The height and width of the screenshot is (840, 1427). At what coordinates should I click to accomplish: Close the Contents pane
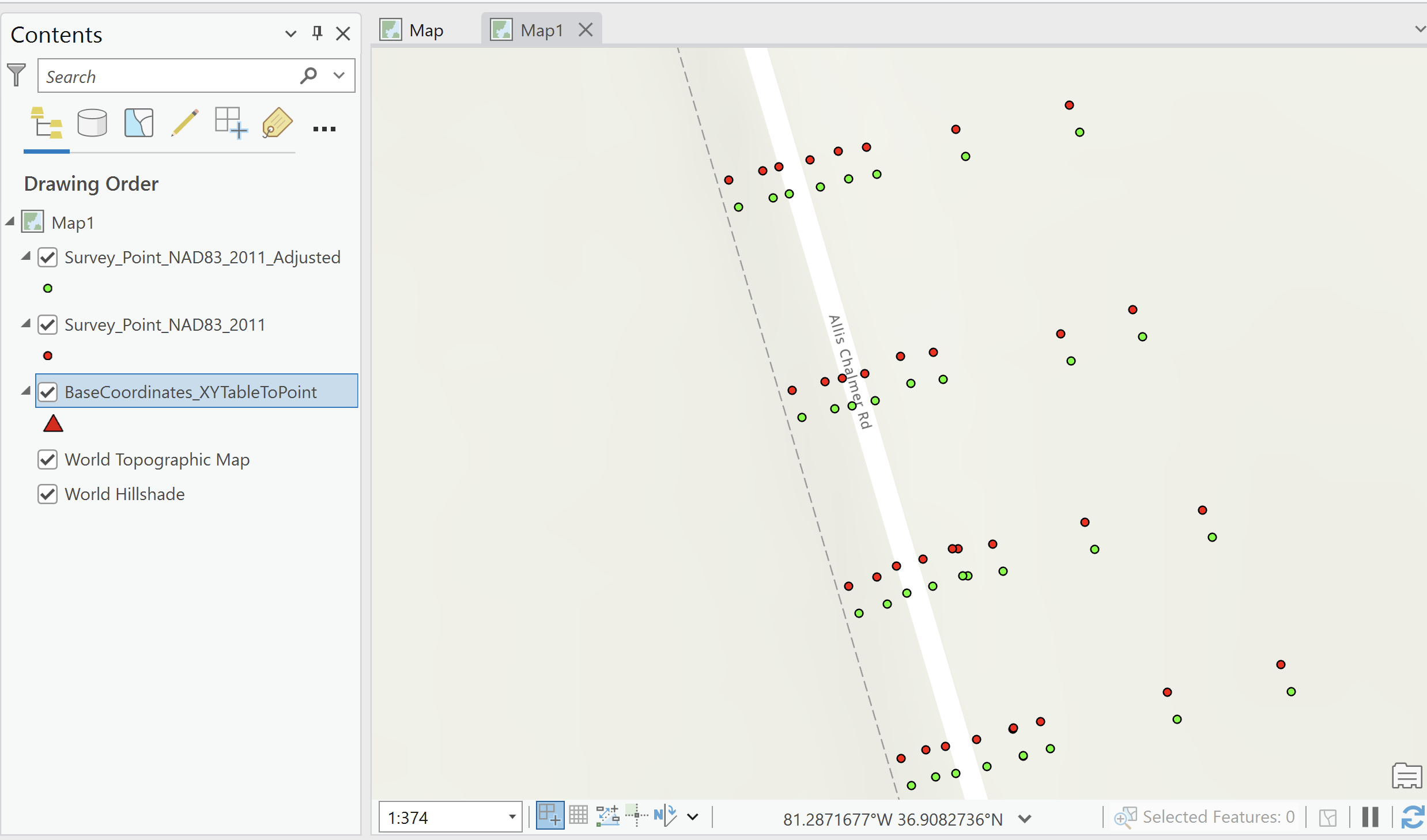pyautogui.click(x=343, y=33)
